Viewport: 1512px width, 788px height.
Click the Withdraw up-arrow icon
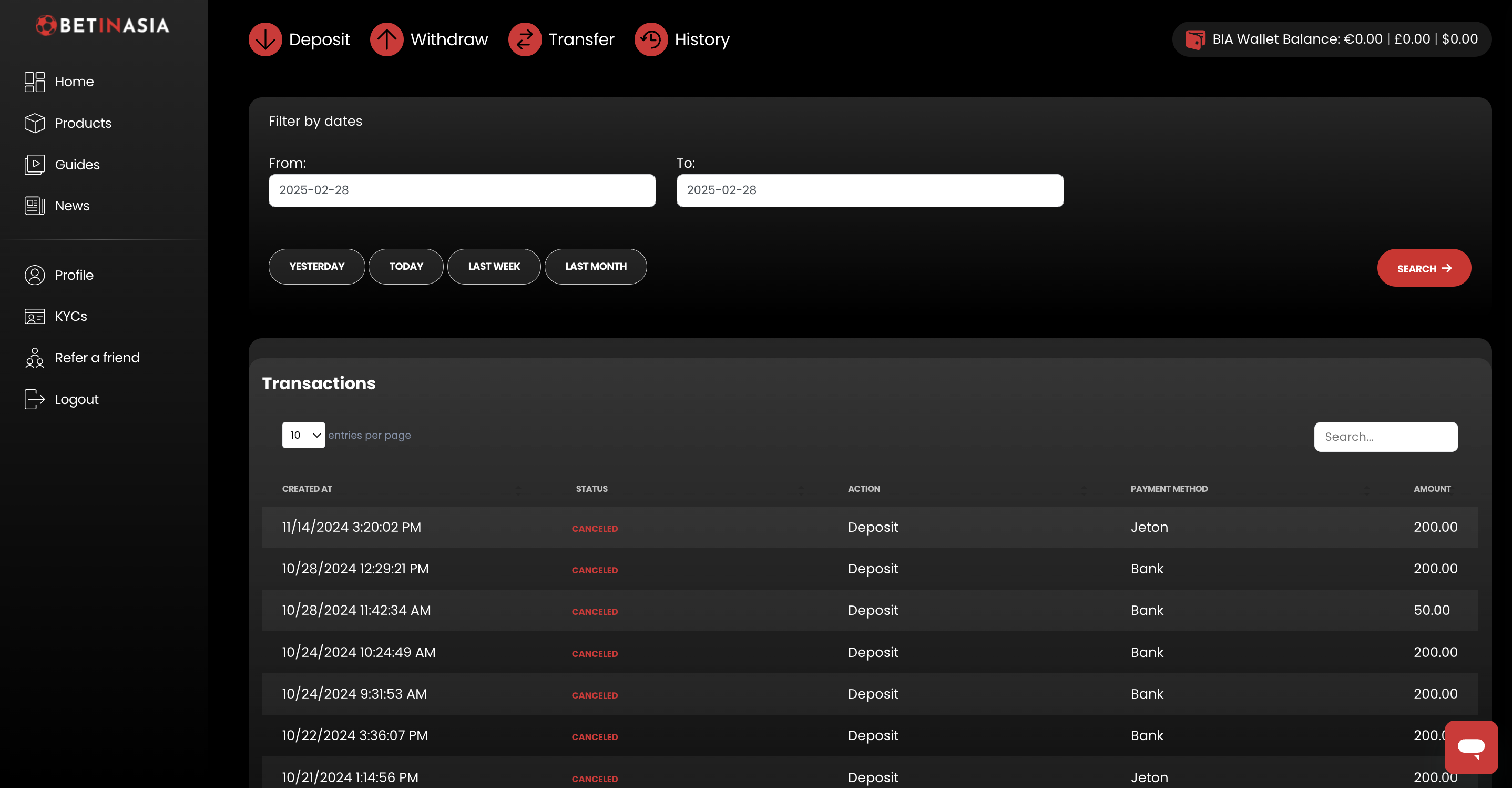pyautogui.click(x=386, y=39)
